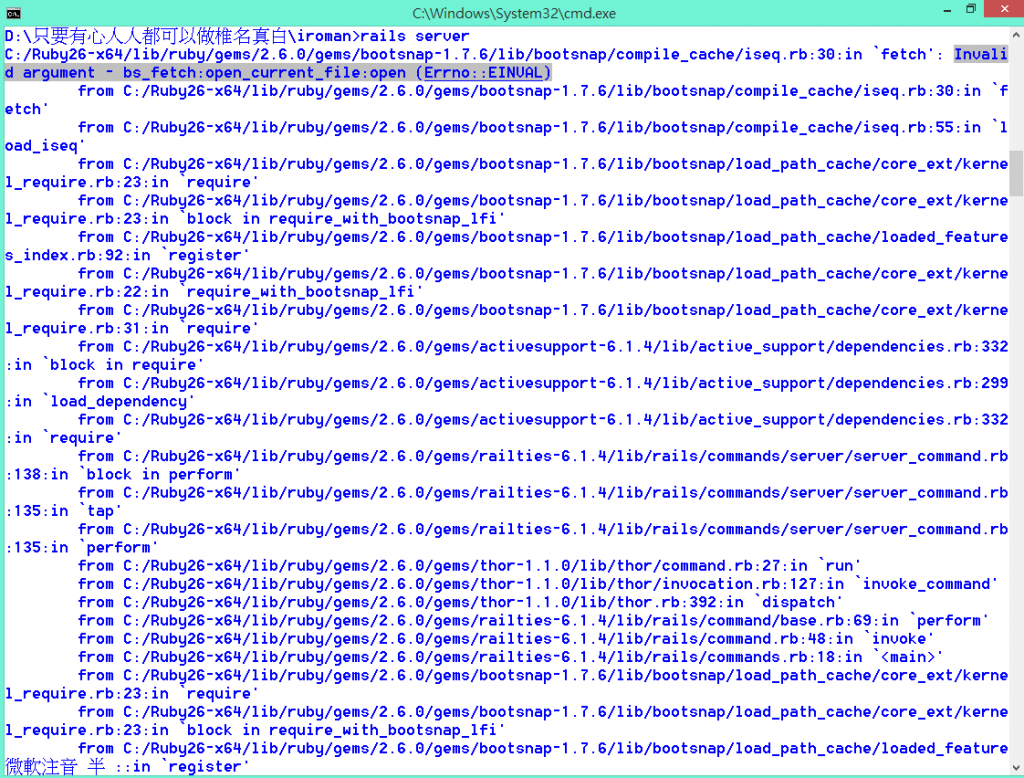The width and height of the screenshot is (1024, 778).
Task: Minimize the cmd.exe window
Action: (946, 11)
